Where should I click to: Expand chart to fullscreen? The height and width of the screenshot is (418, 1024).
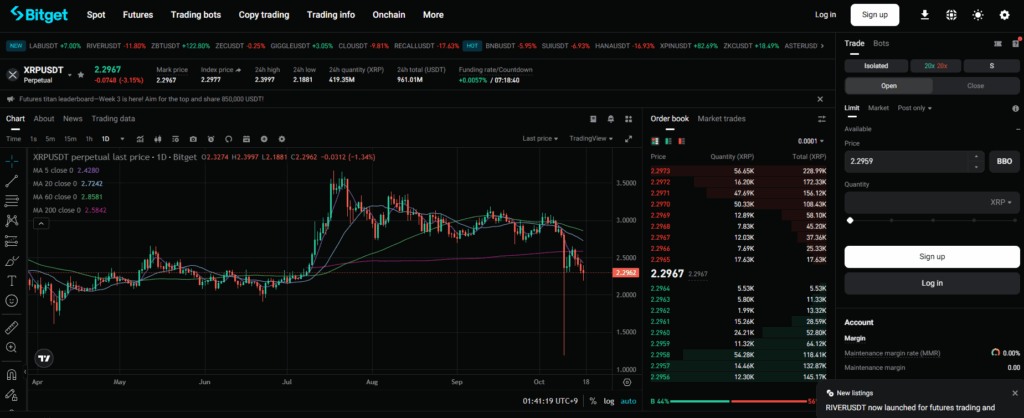pos(628,139)
